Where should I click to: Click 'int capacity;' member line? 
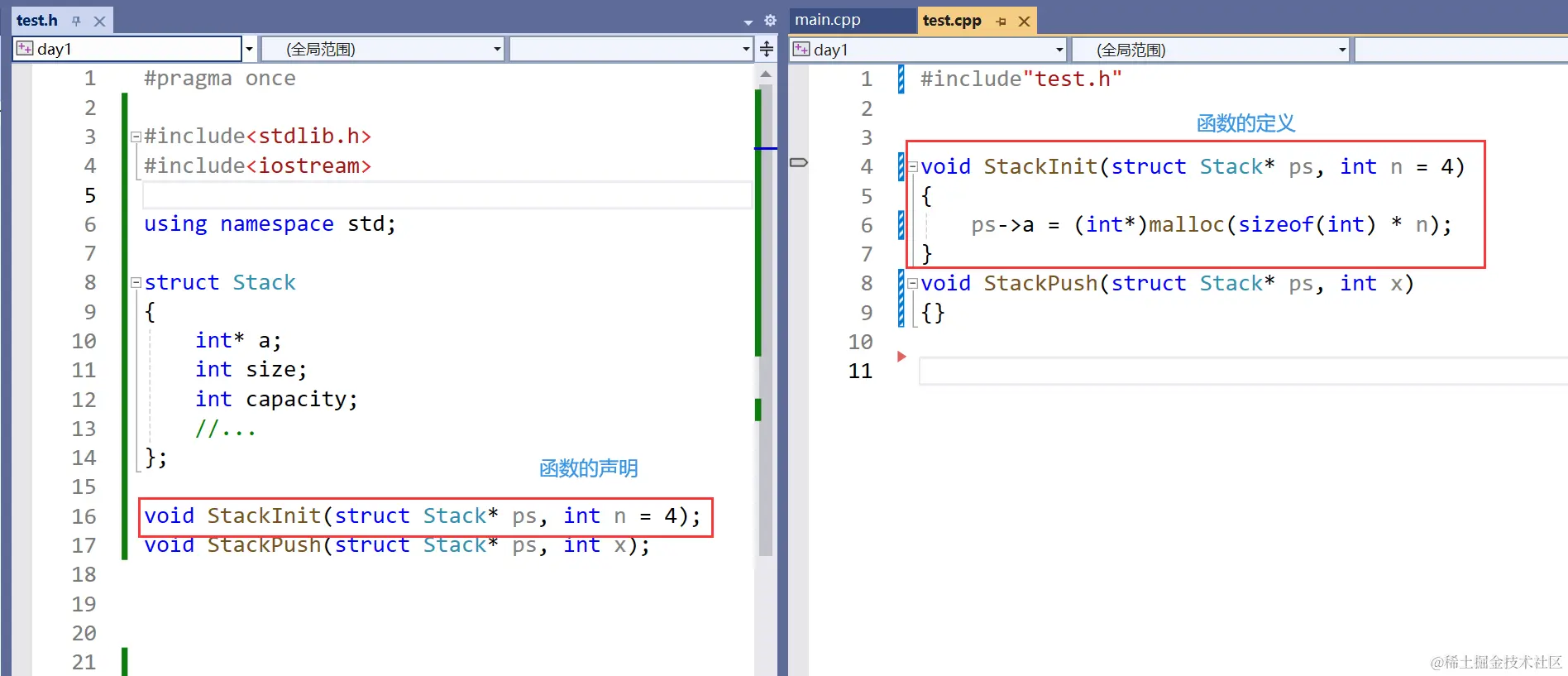click(x=276, y=400)
